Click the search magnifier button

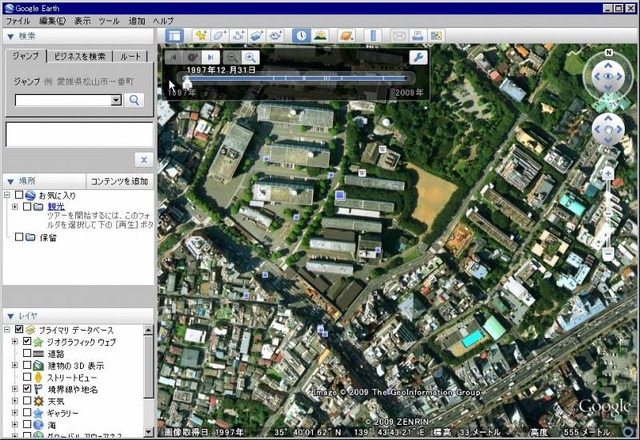coord(134,100)
